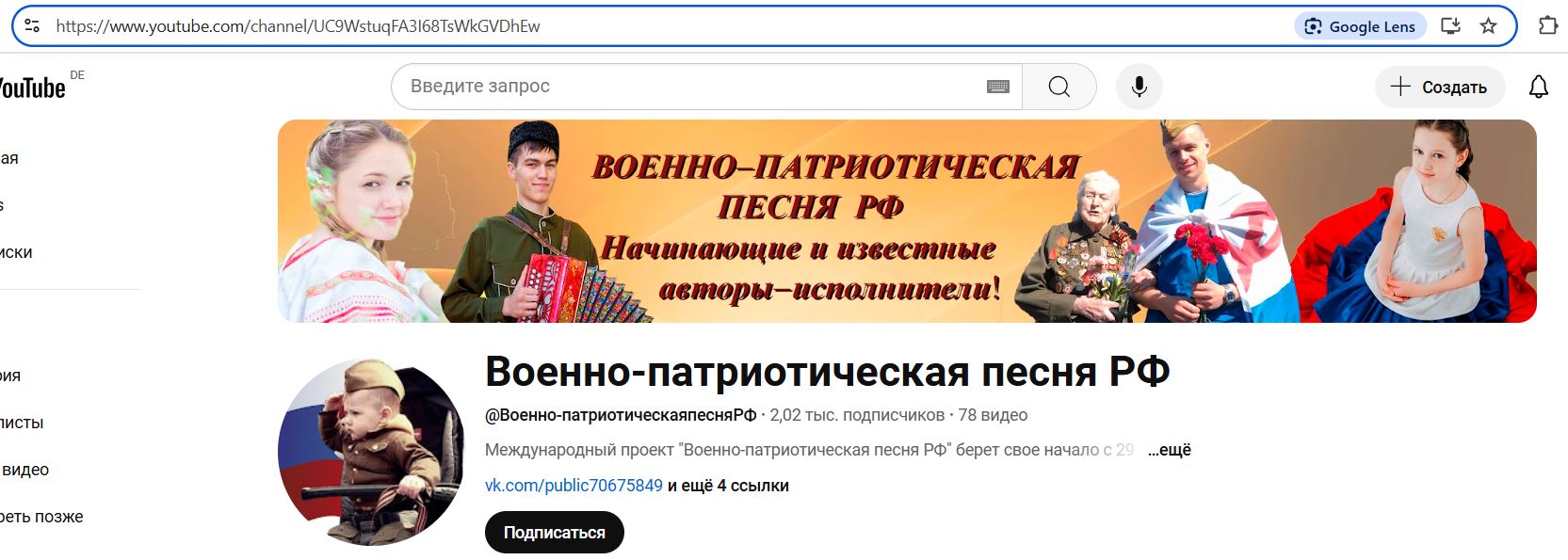The height and width of the screenshot is (560, 1568).
Task: Click the Google Lens button
Action: coord(1361,26)
